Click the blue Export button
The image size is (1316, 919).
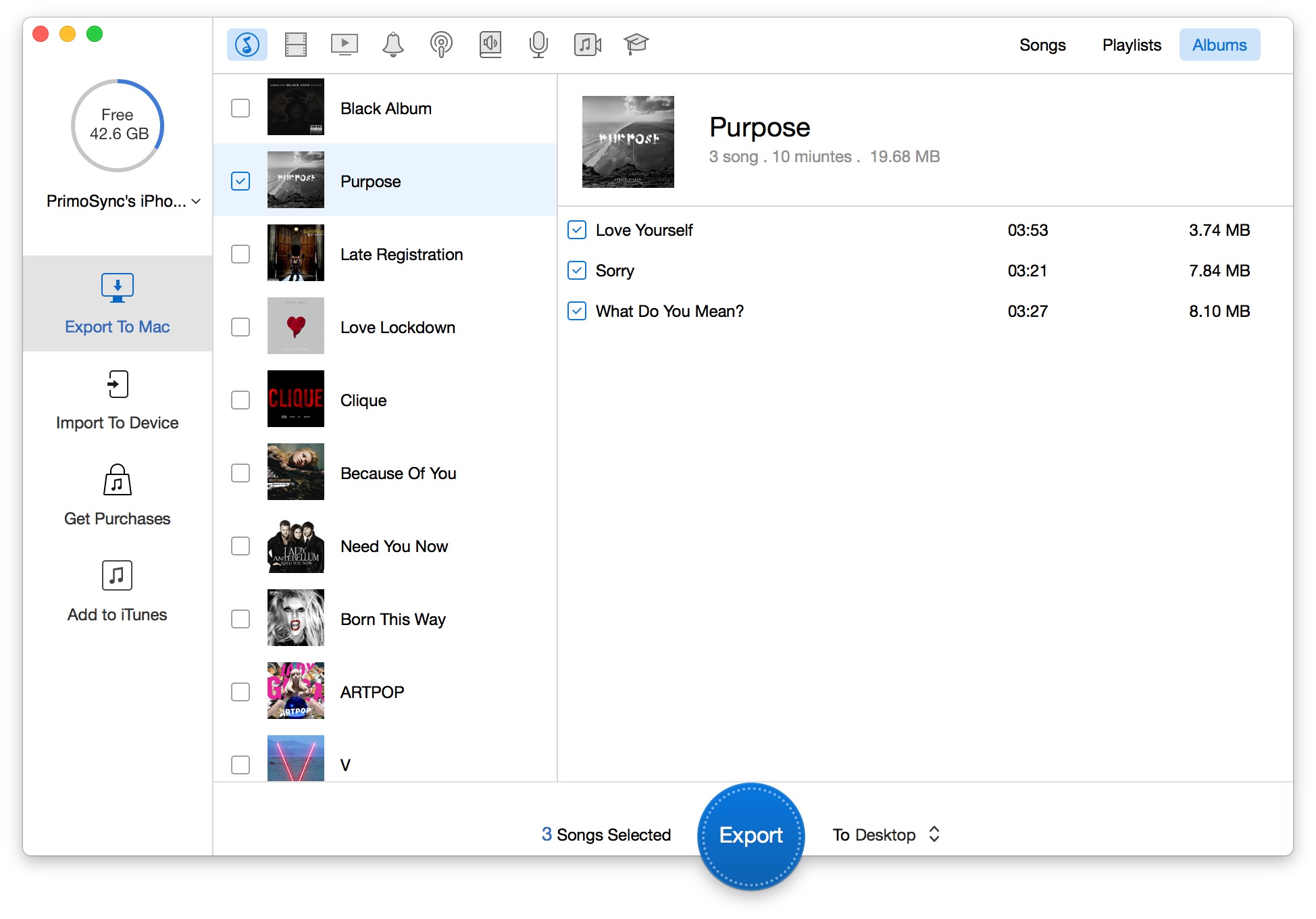751,835
